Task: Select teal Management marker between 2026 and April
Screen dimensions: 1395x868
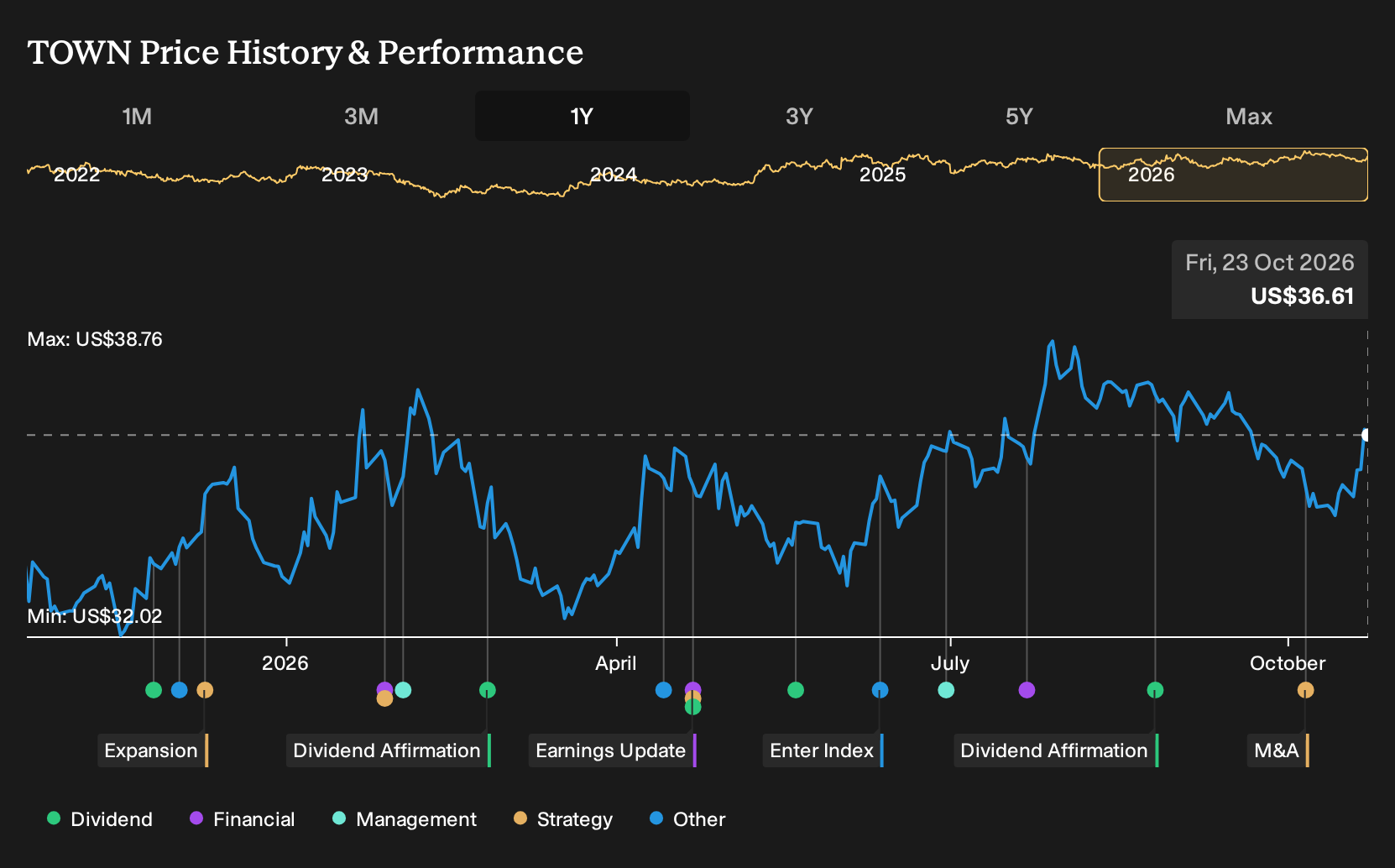Action: click(403, 690)
